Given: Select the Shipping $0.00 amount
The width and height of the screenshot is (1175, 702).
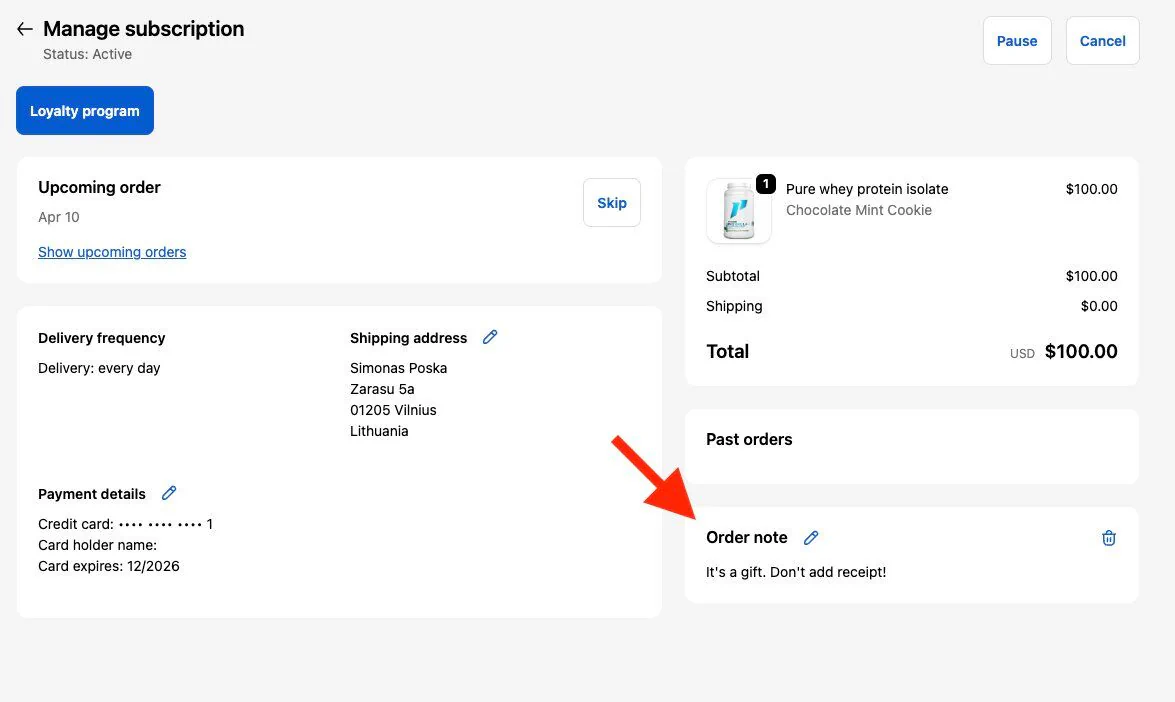Looking at the screenshot, I should coord(1099,306).
